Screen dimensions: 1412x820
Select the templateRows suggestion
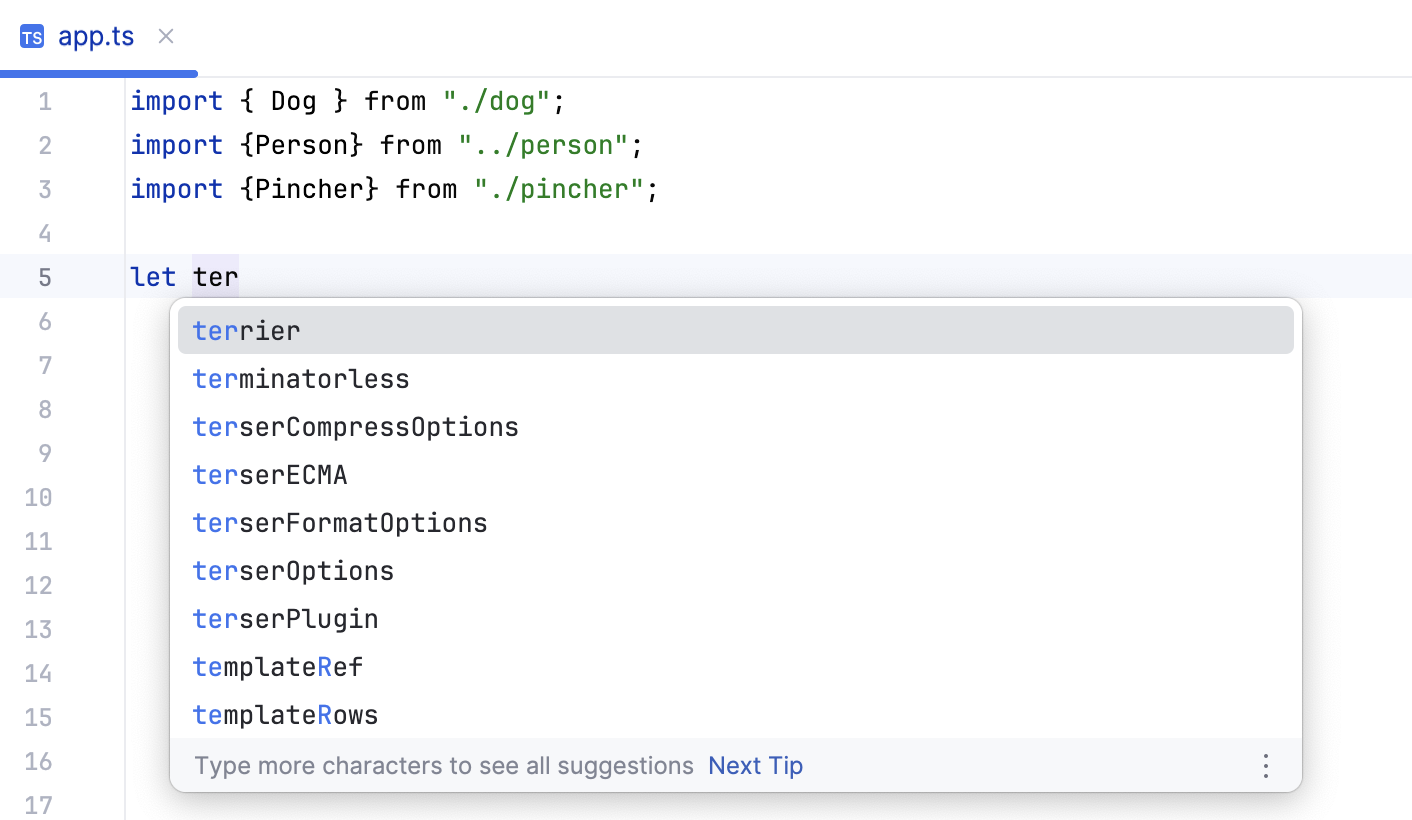pyautogui.click(x=286, y=715)
